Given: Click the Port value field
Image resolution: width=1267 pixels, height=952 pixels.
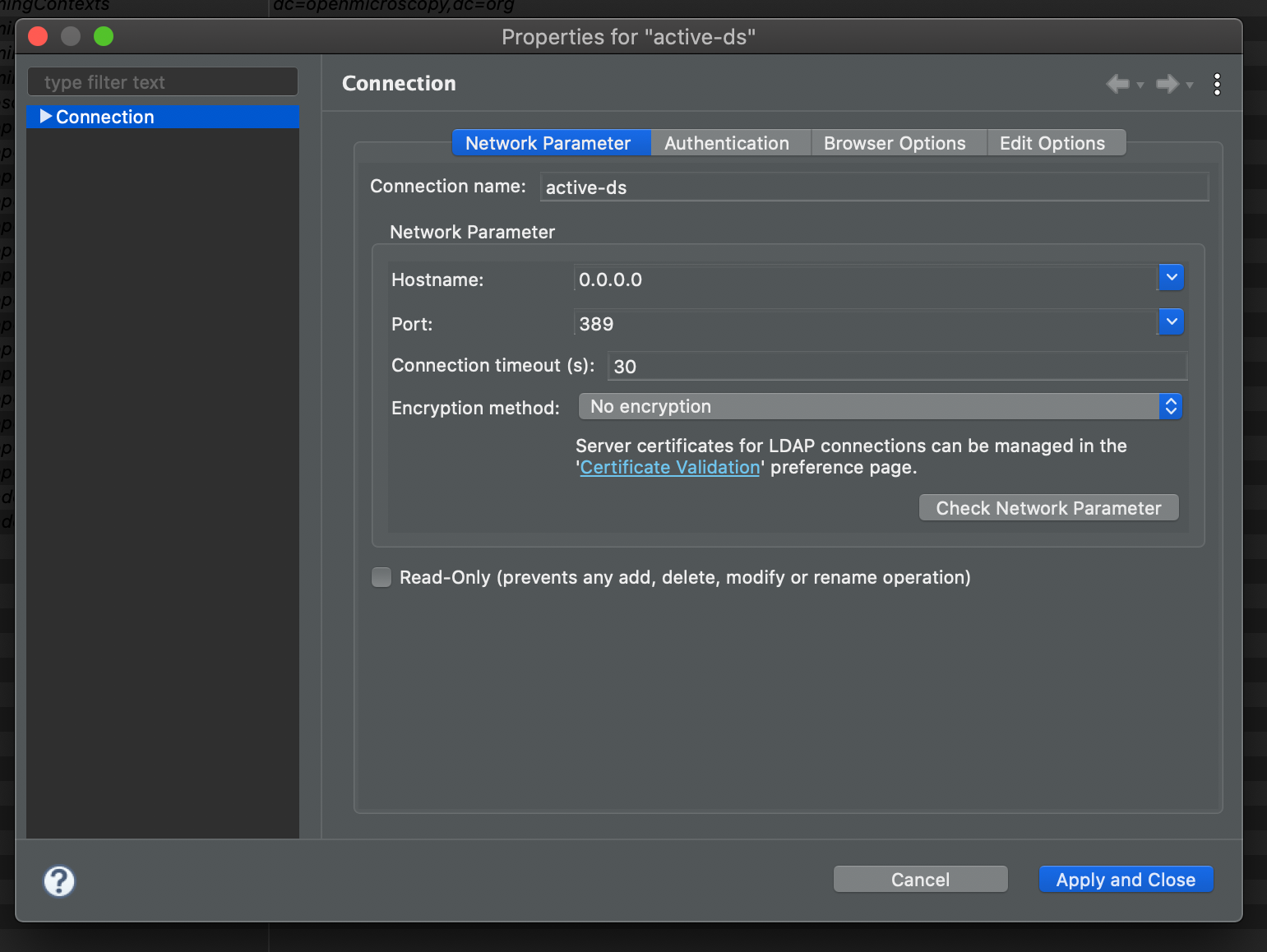Looking at the screenshot, I should (866, 322).
